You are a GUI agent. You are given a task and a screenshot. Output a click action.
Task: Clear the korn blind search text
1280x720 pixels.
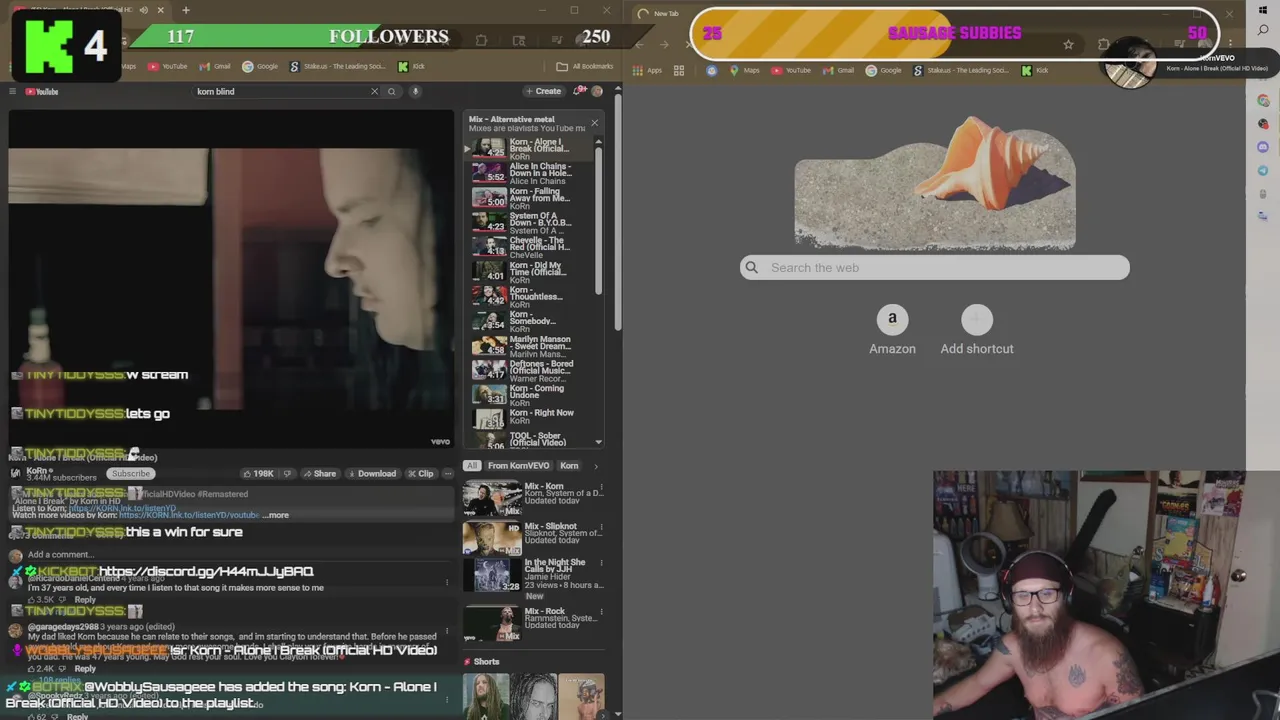[375, 91]
